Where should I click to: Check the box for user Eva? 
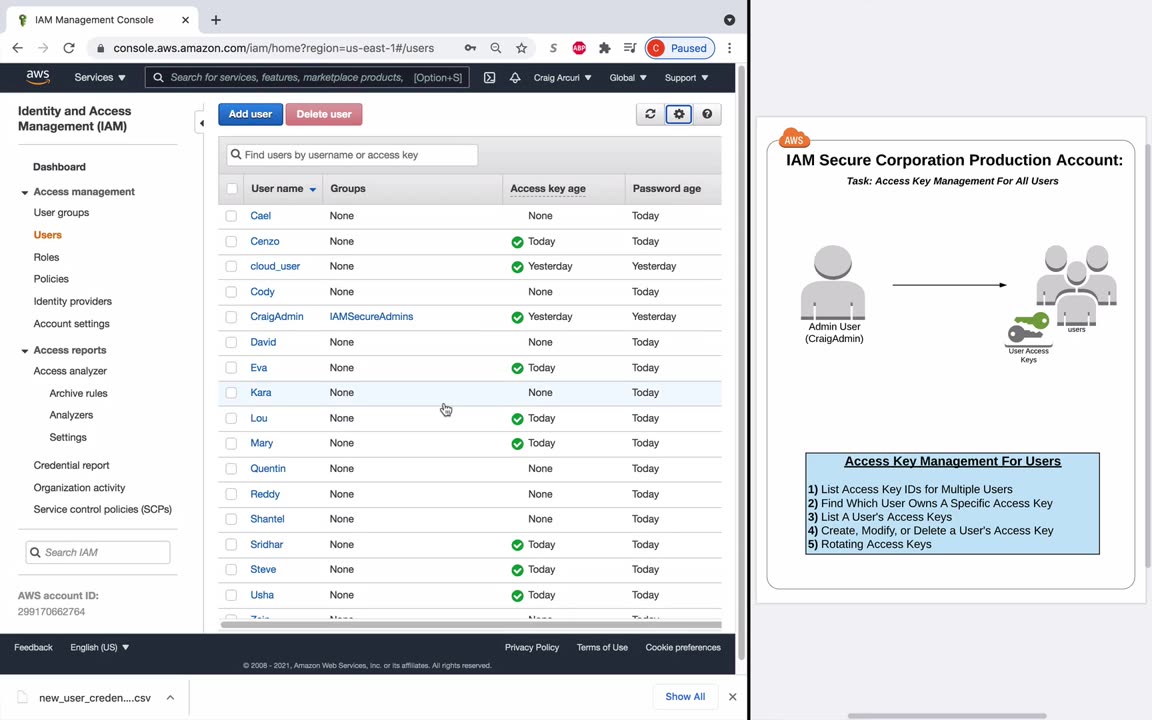[x=231, y=367]
